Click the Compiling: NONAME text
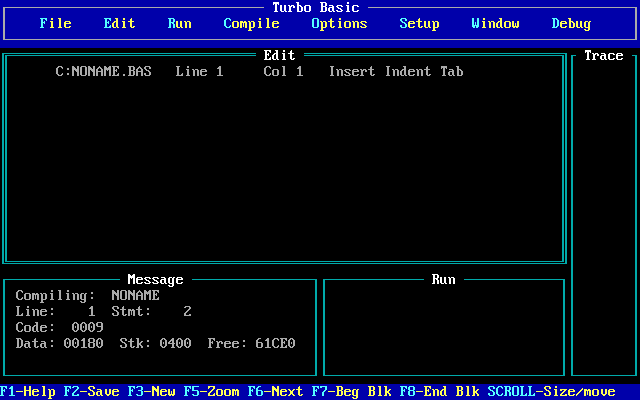640x400 pixels. point(87,296)
